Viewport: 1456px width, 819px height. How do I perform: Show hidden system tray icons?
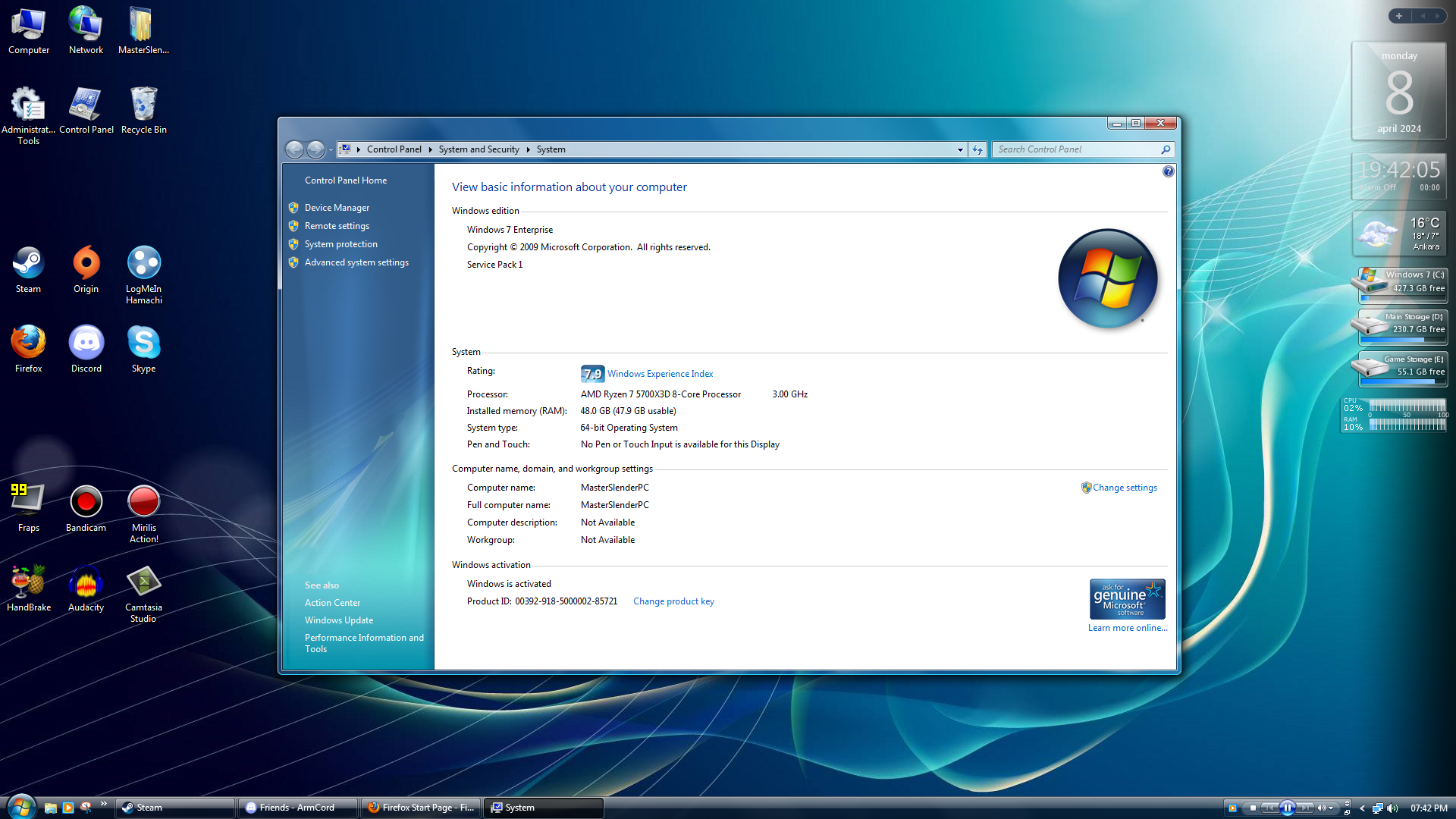tap(1362, 808)
